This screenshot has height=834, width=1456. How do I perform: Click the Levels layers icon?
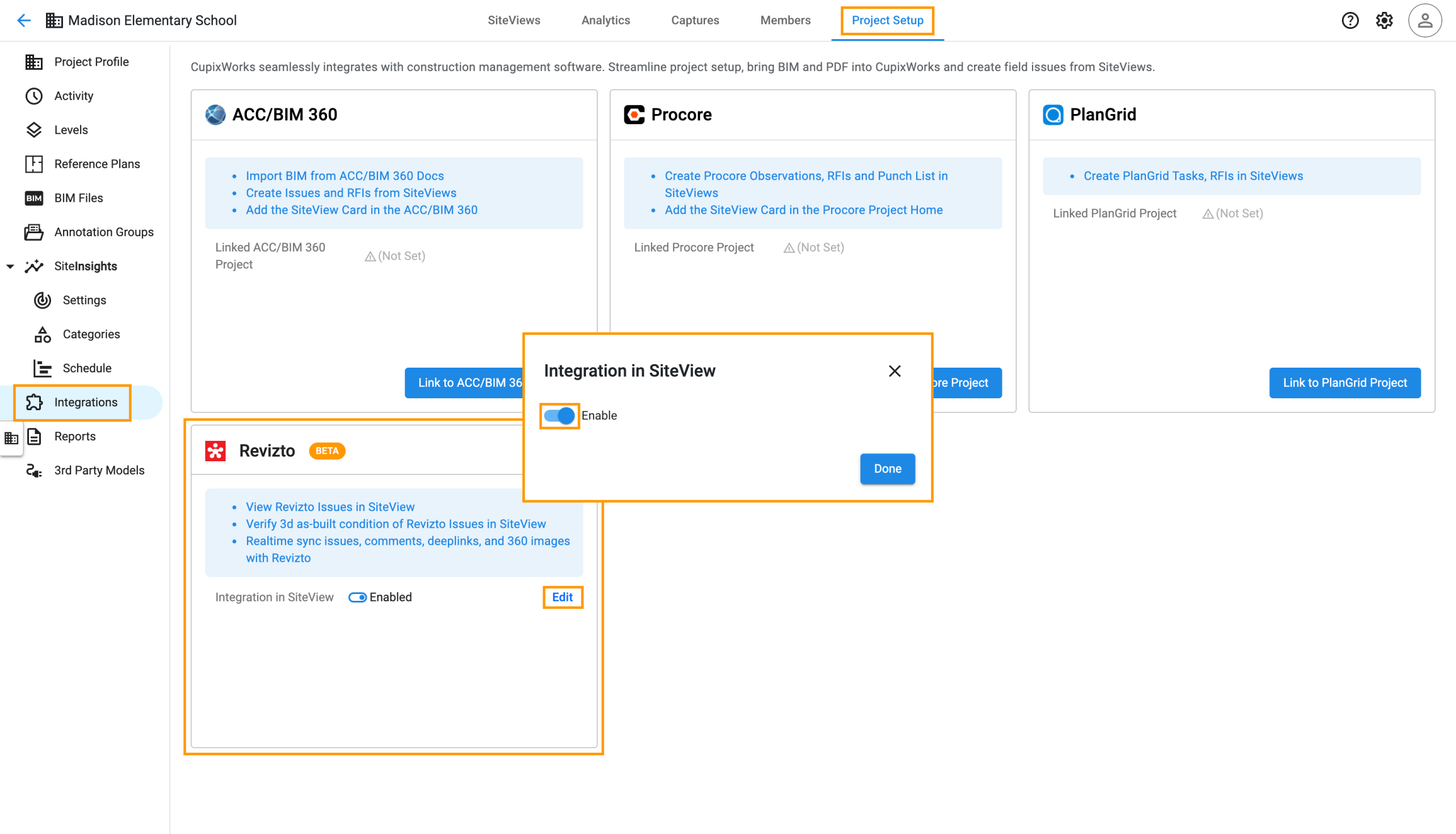coord(34,130)
